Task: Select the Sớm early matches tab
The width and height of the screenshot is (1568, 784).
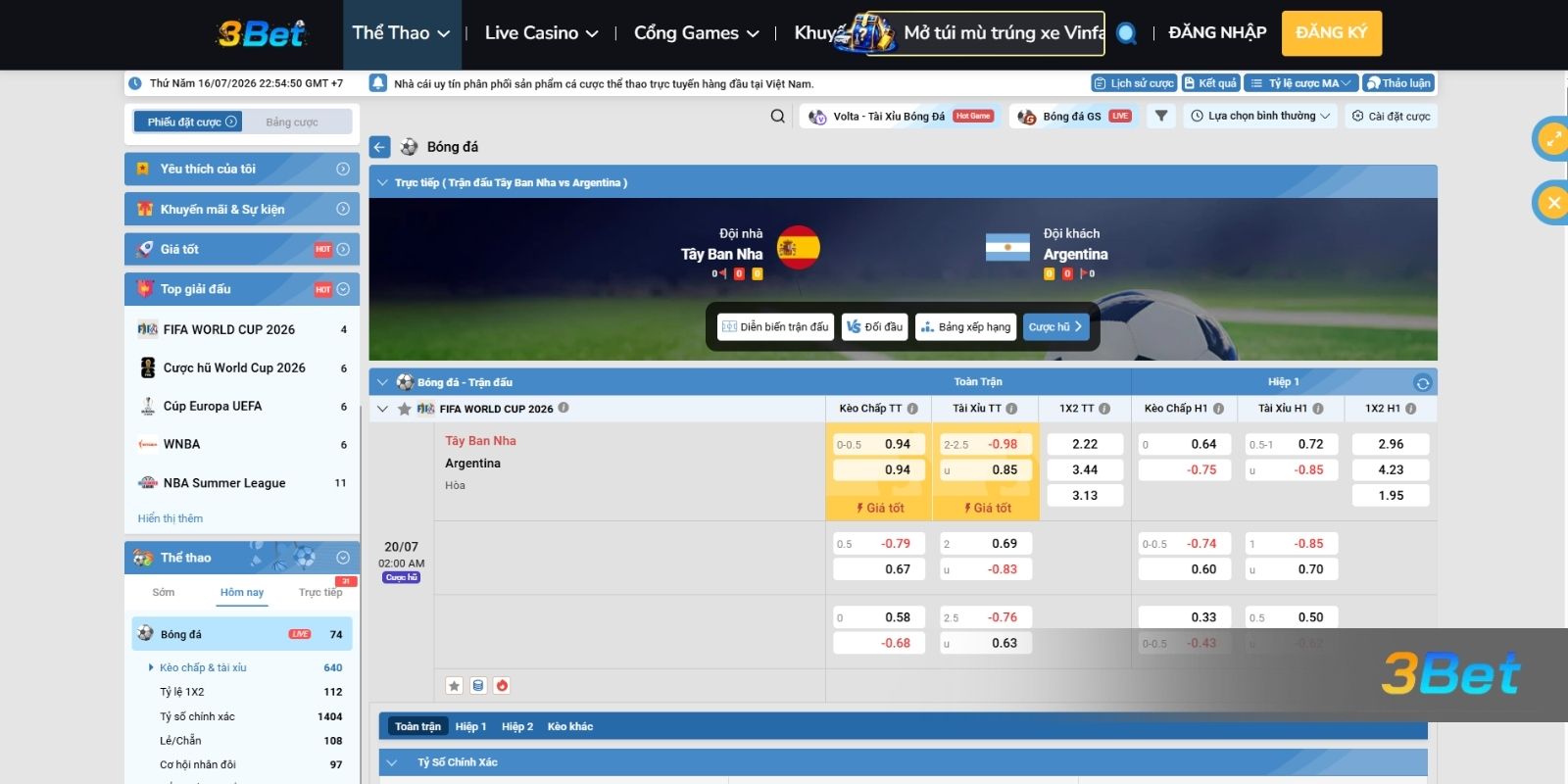Action: [164, 592]
